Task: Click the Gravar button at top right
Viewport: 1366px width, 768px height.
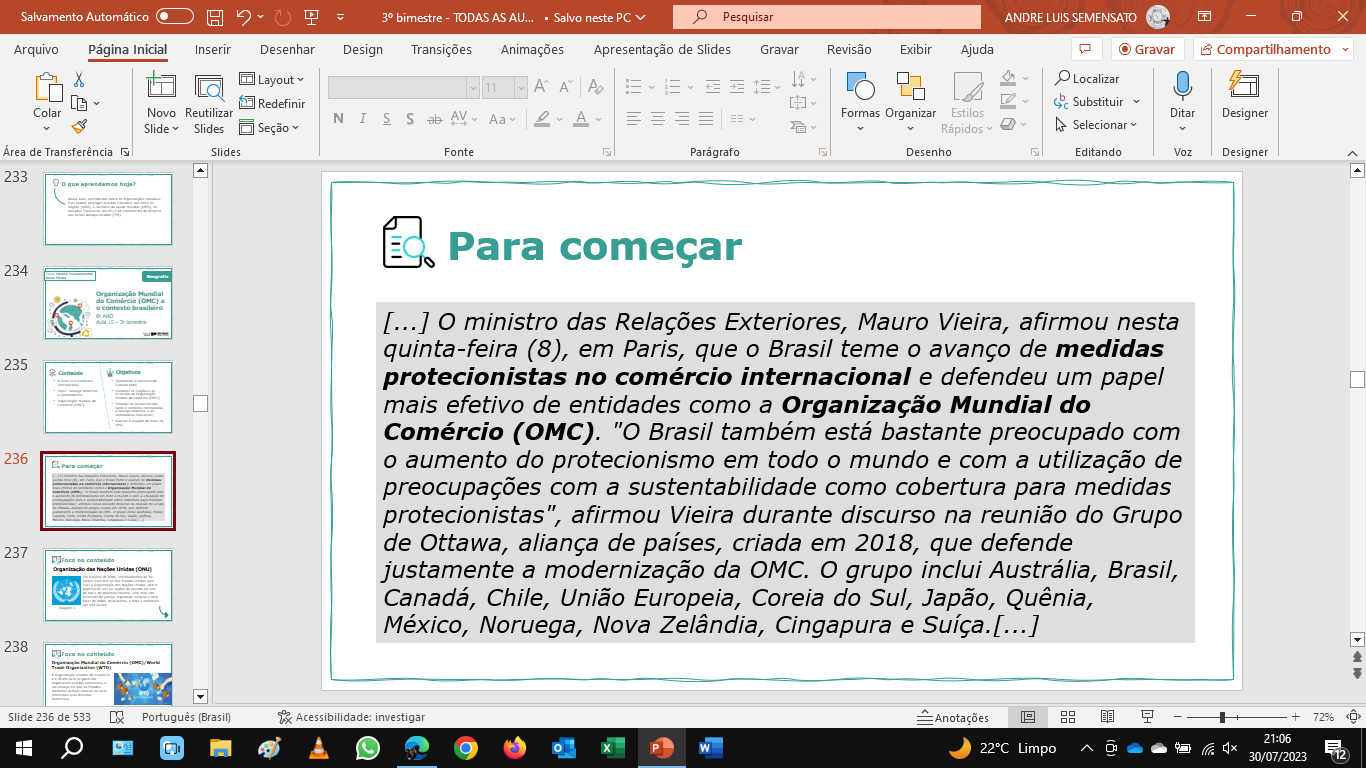Action: 1148,49
